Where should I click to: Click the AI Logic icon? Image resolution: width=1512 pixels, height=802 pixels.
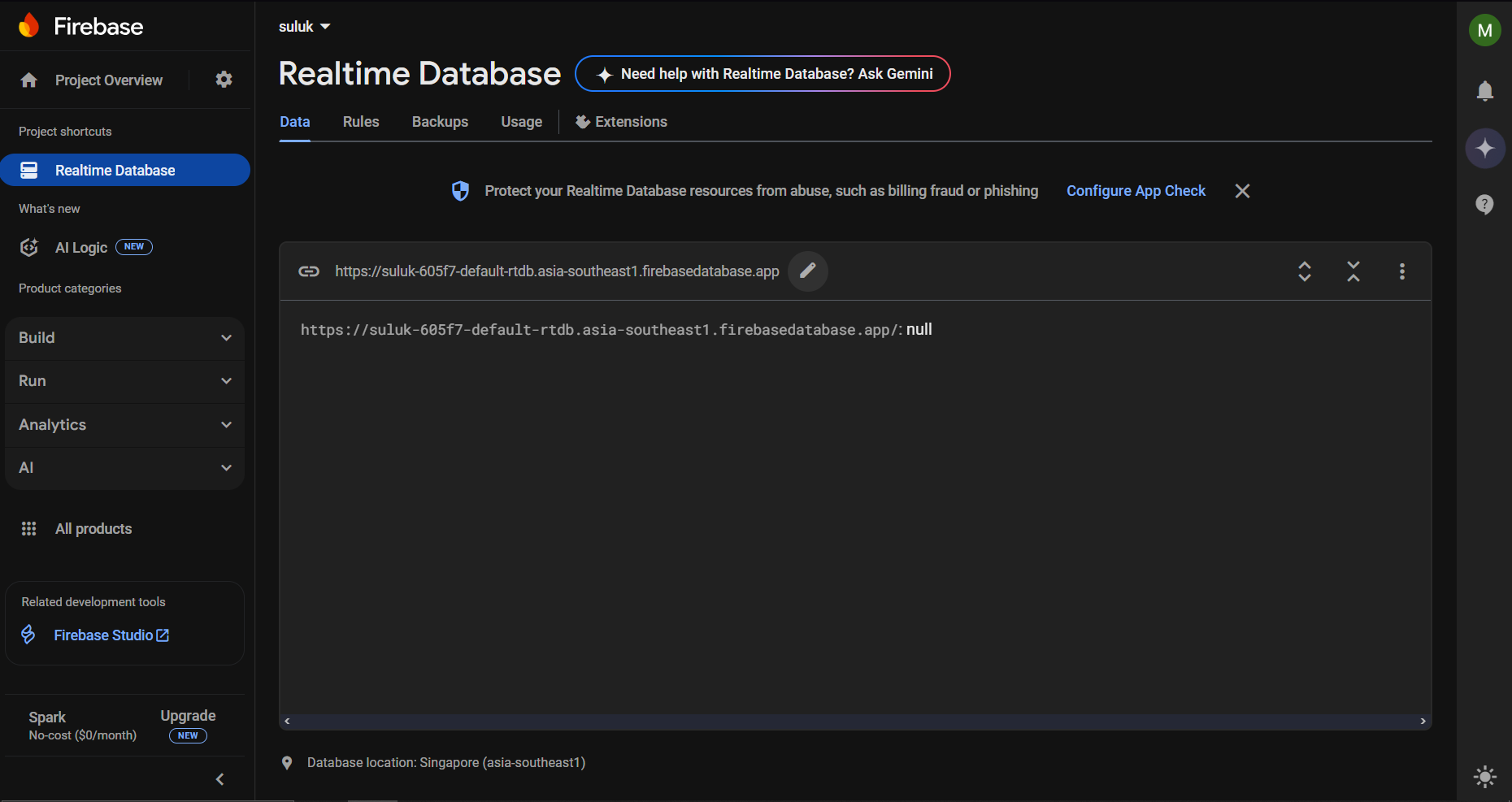[x=29, y=247]
